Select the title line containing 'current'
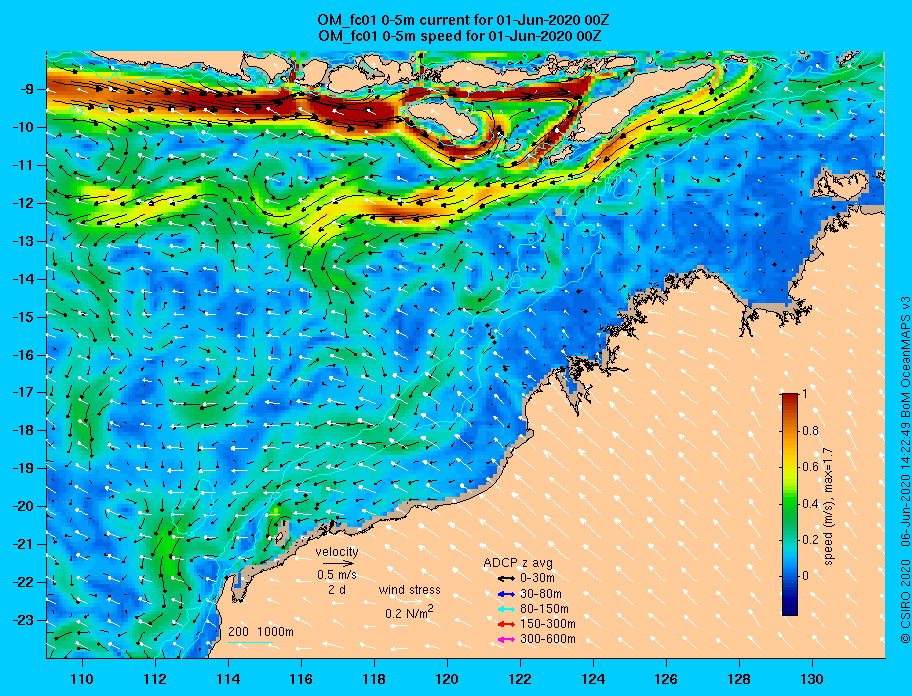Image resolution: width=912 pixels, height=696 pixels. coord(463,20)
